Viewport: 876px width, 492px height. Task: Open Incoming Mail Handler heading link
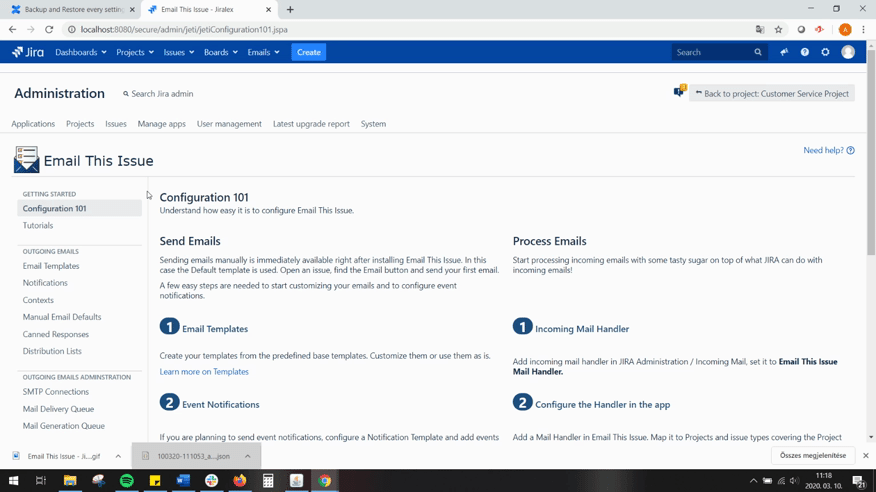582,329
